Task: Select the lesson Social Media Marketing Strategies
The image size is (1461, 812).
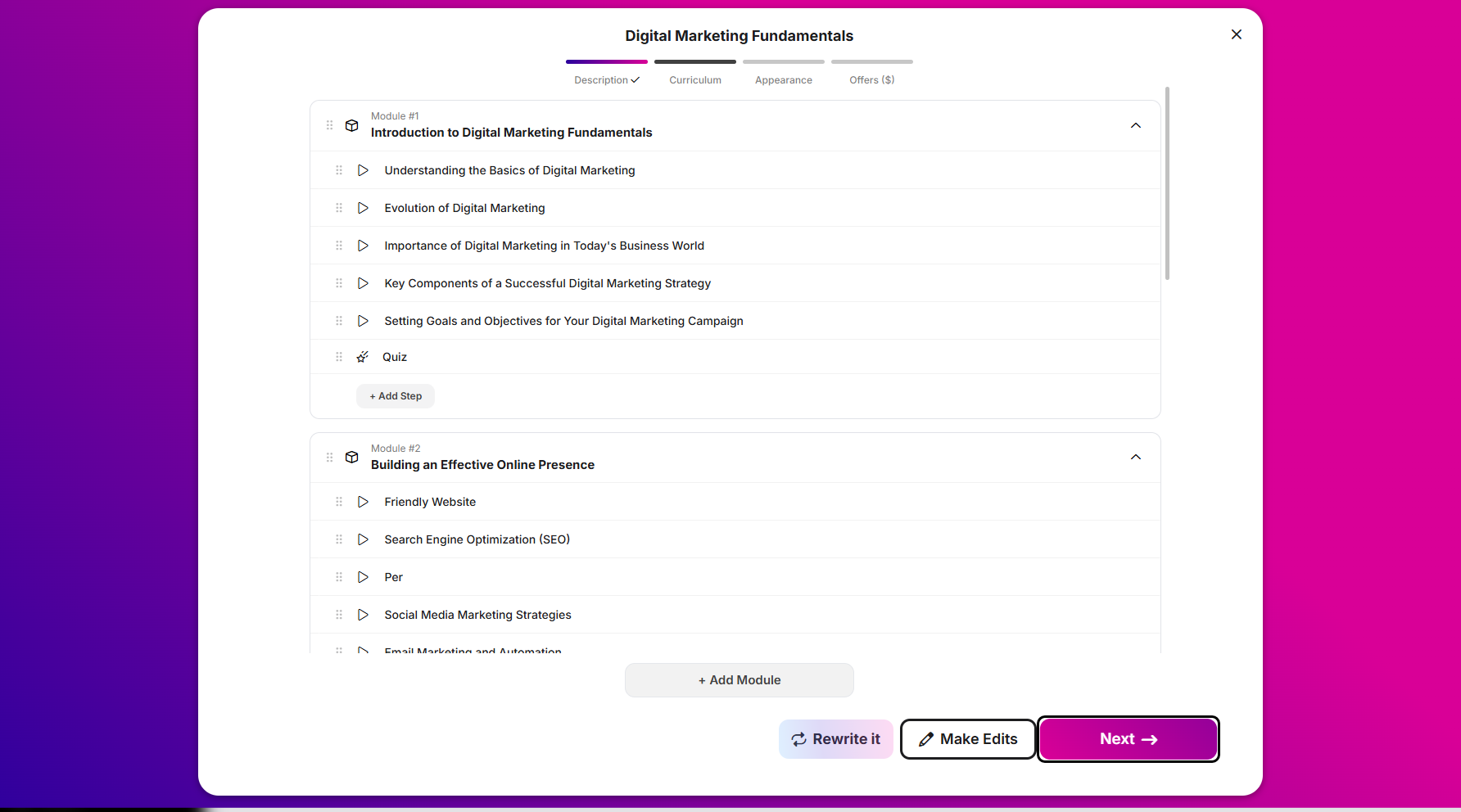Action: (477, 615)
